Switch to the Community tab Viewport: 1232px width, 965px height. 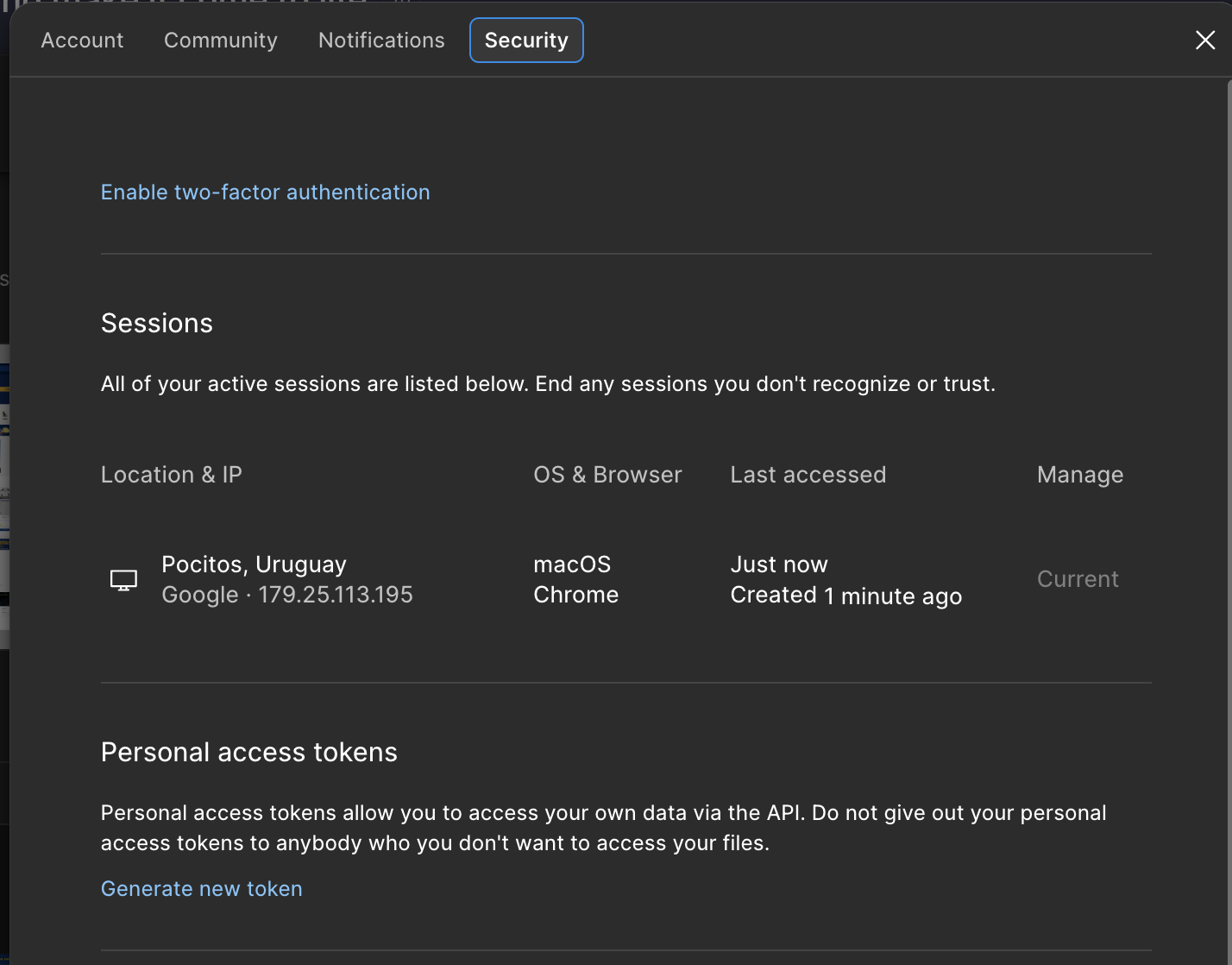(x=220, y=41)
